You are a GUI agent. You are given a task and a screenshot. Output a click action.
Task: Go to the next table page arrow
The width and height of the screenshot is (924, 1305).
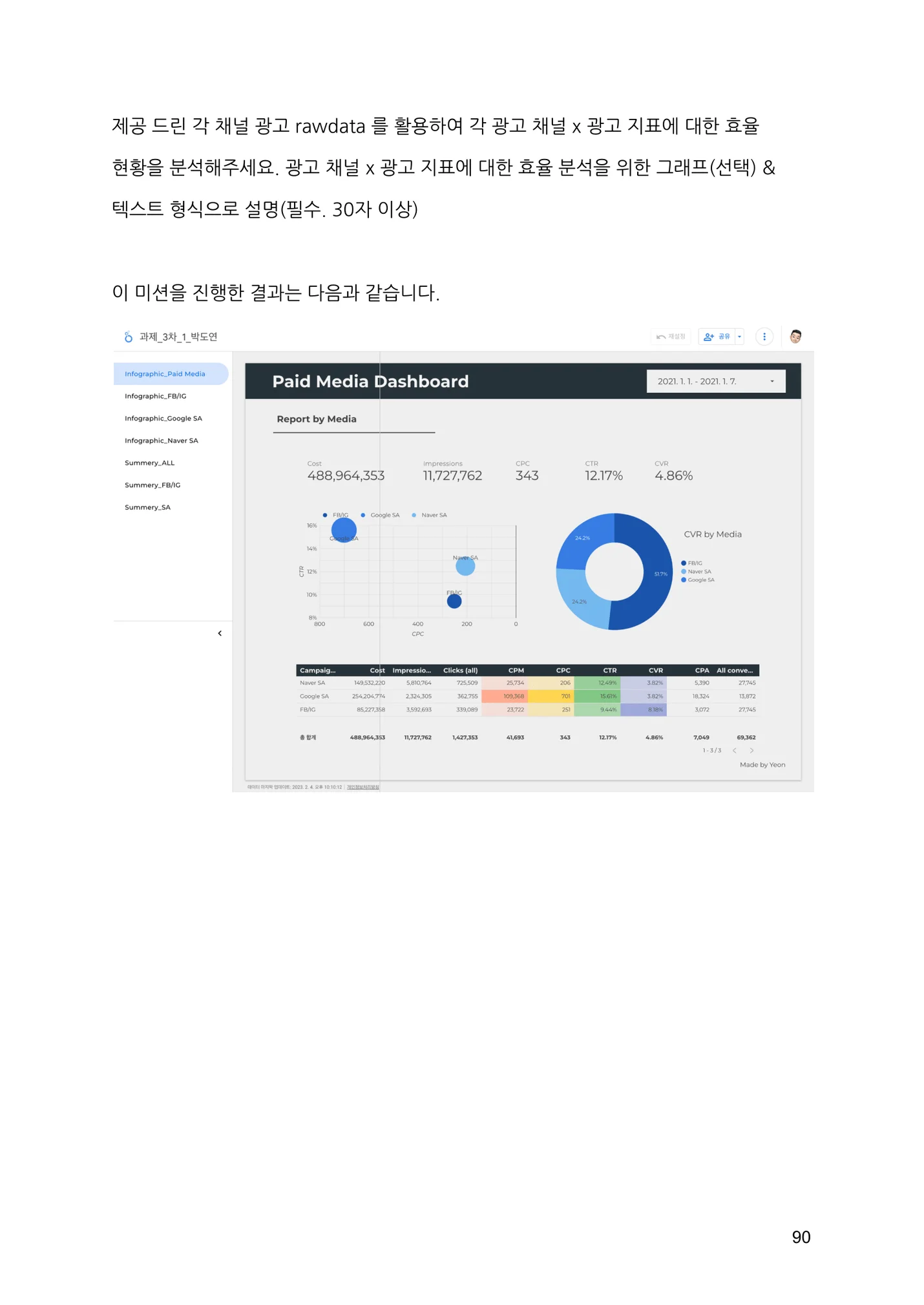751,751
